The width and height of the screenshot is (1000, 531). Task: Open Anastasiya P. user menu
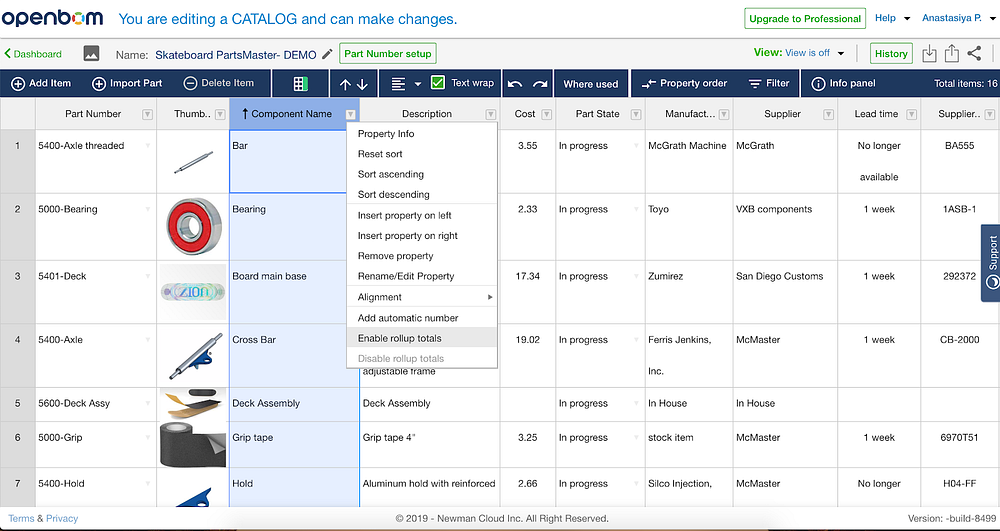click(959, 18)
